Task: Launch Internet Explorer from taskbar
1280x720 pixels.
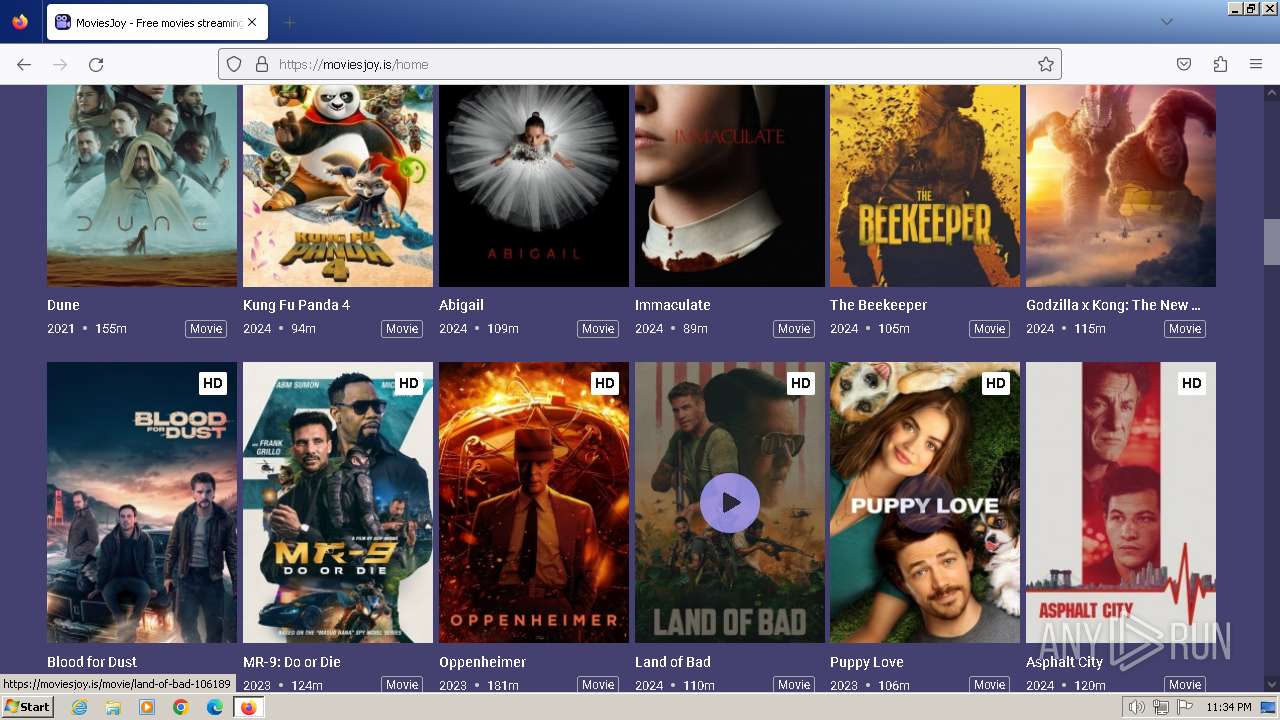Action: pos(79,707)
